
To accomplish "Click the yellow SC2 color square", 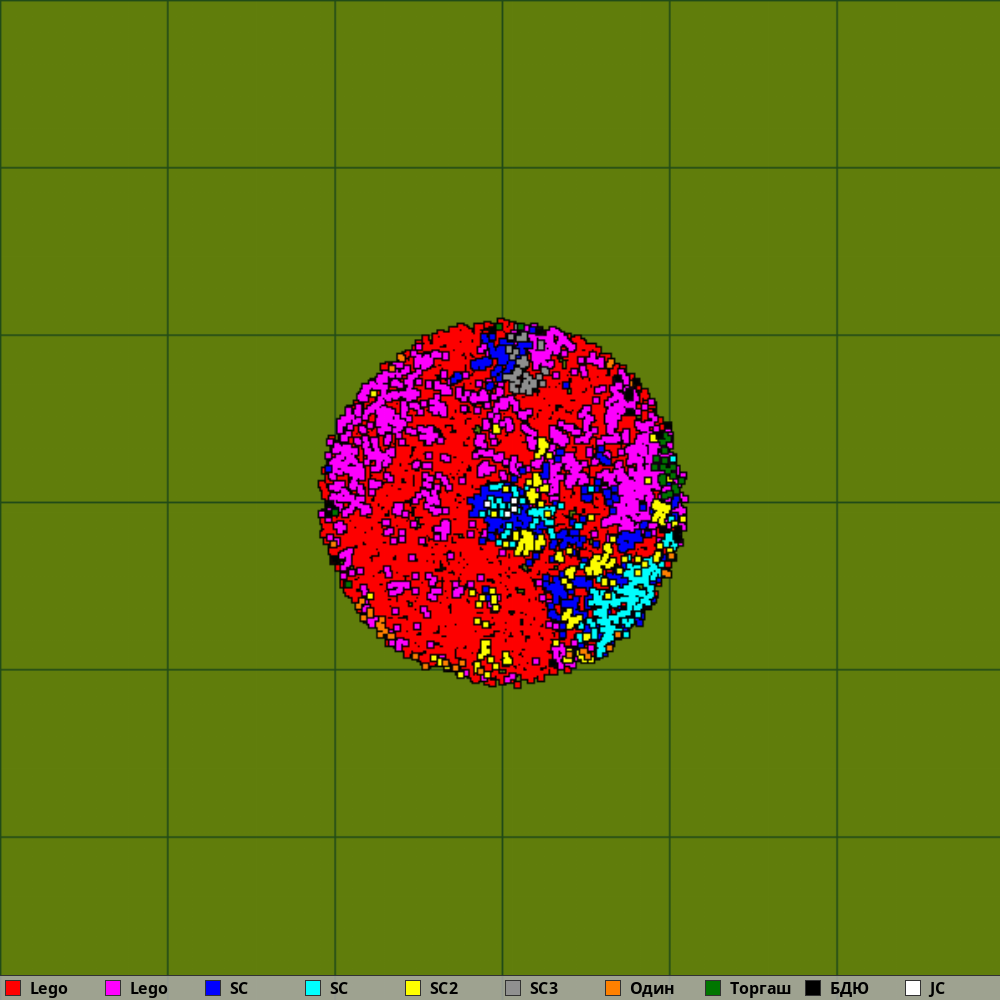I will pos(413,988).
